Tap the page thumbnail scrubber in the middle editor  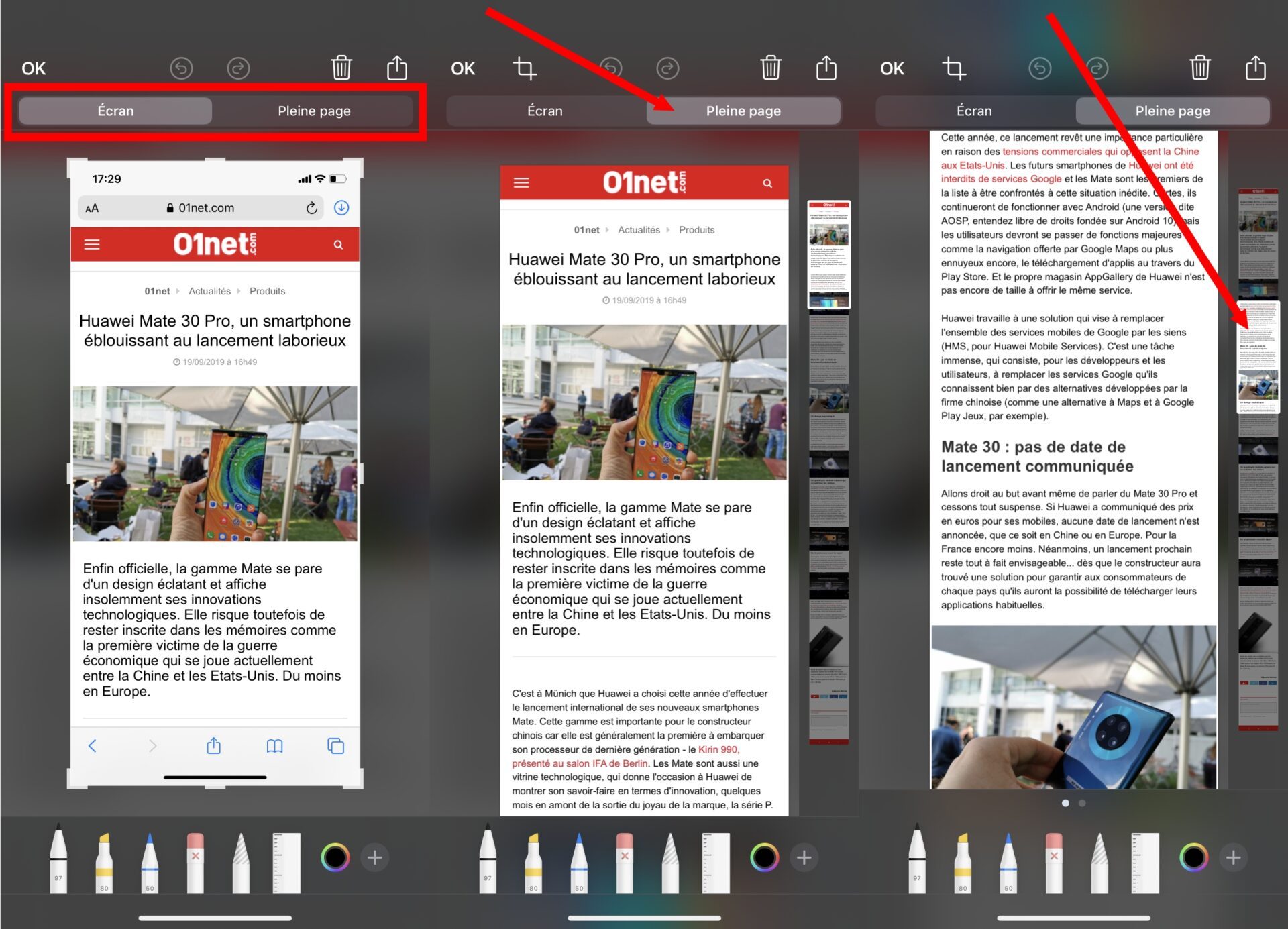(829, 254)
